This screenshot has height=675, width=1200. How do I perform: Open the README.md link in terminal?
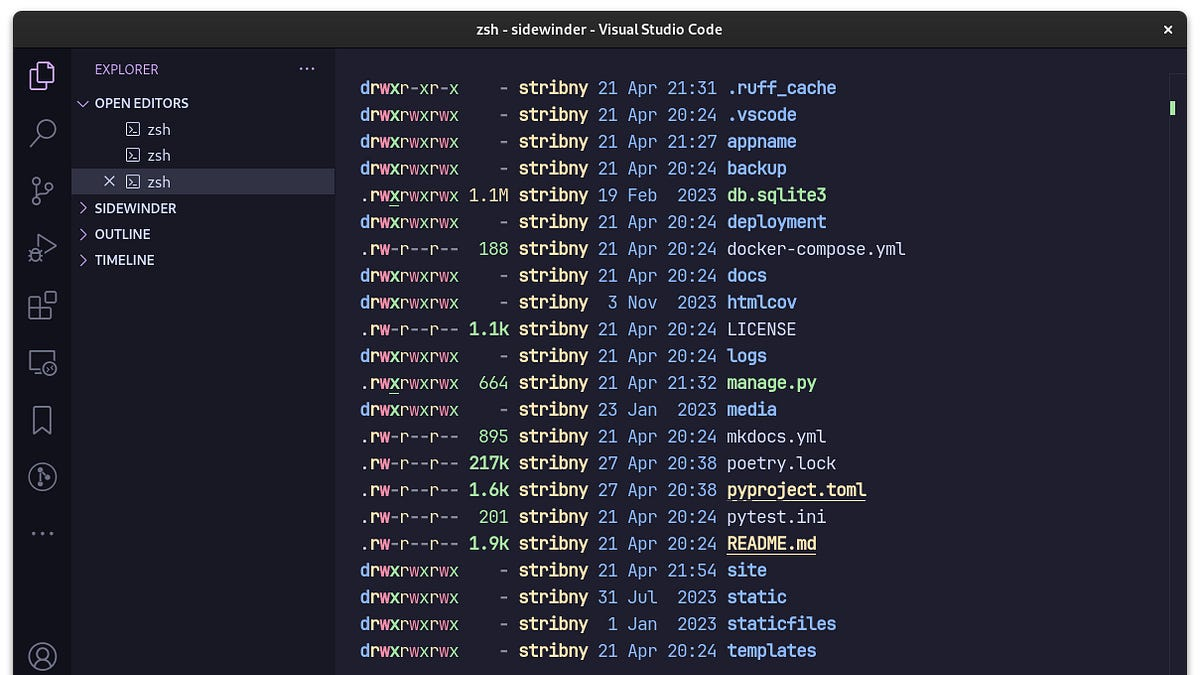point(771,544)
